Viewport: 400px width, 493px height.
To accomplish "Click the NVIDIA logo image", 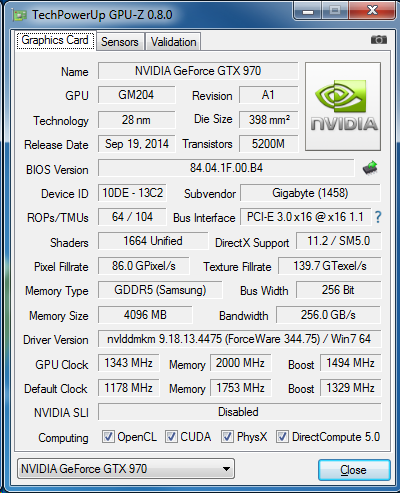I will pos(343,106).
